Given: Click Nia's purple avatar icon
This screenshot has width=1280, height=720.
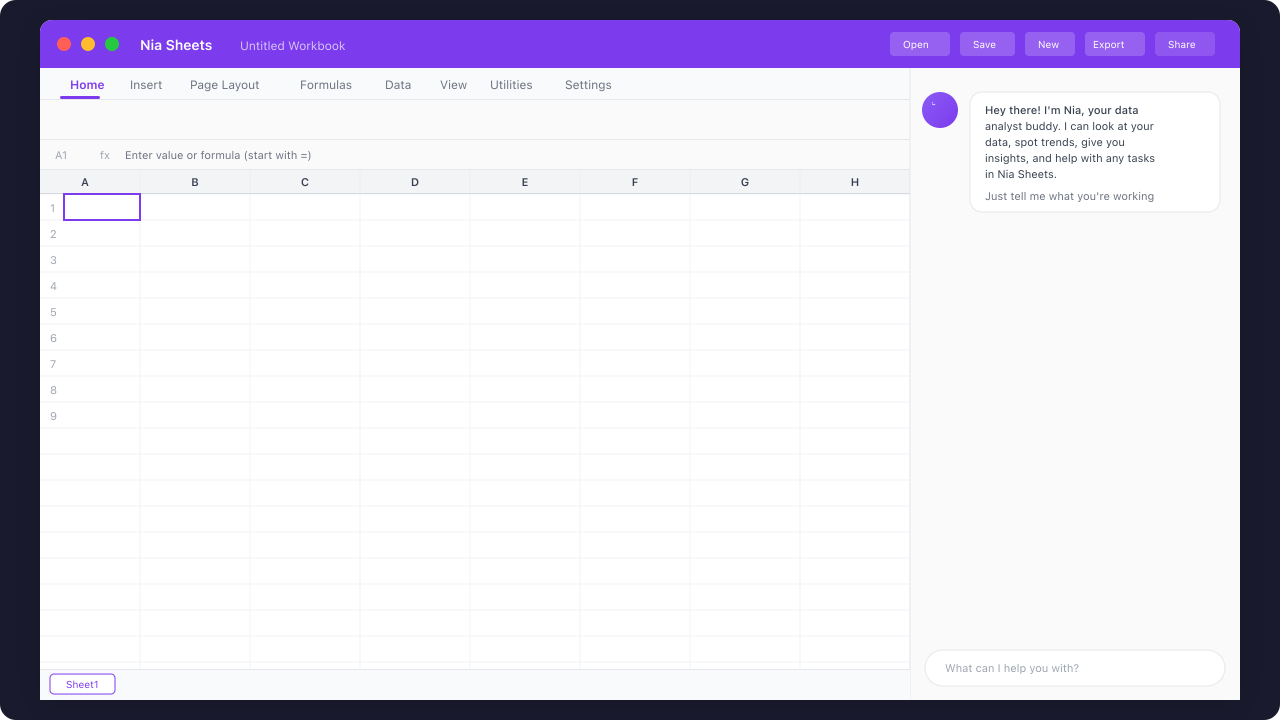Looking at the screenshot, I should [939, 110].
